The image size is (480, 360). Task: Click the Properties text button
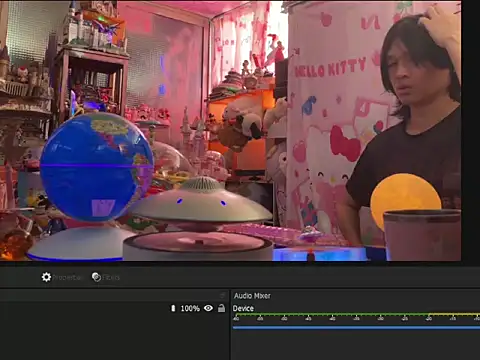tap(67, 277)
